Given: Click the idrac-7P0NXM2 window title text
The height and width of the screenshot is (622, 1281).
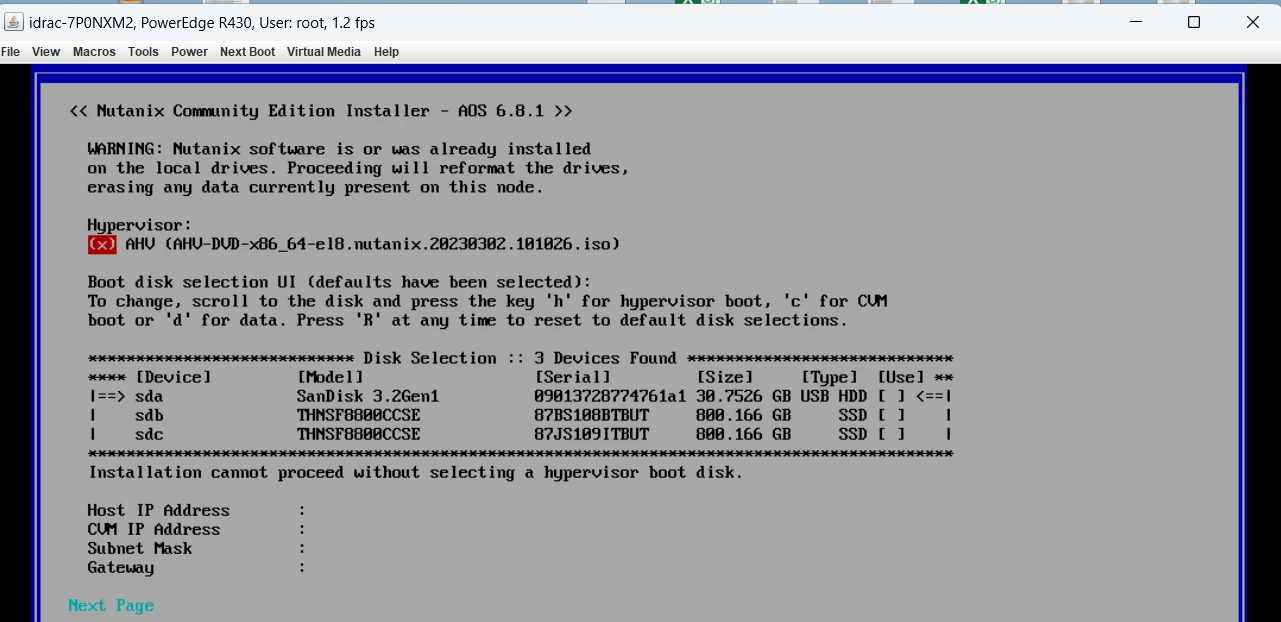Looking at the screenshot, I should [204, 22].
